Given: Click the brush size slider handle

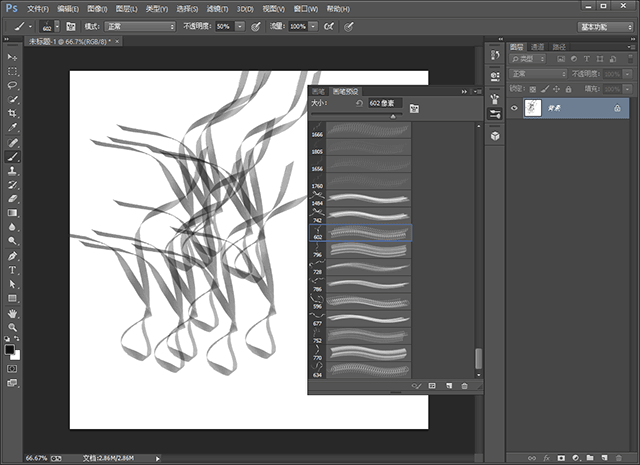Looking at the screenshot, I should coord(393,116).
